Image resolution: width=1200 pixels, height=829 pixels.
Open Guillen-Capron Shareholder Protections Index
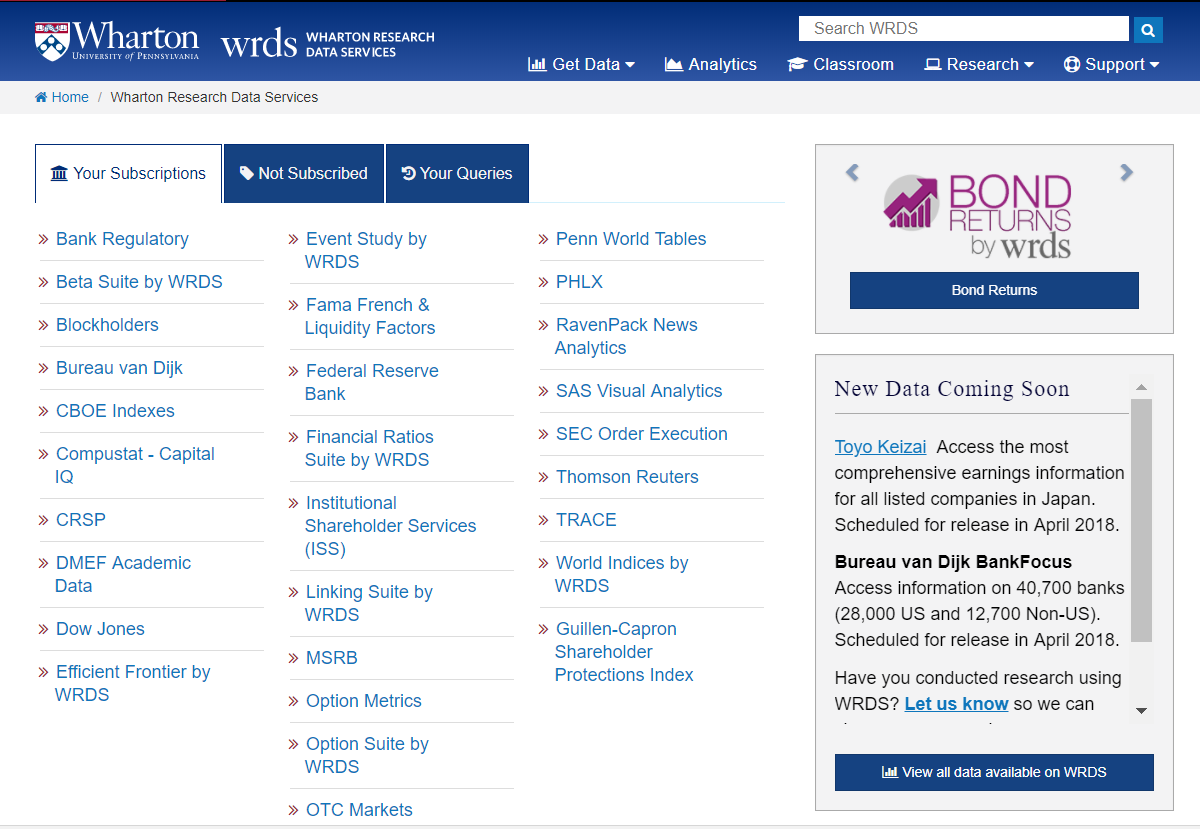point(624,652)
